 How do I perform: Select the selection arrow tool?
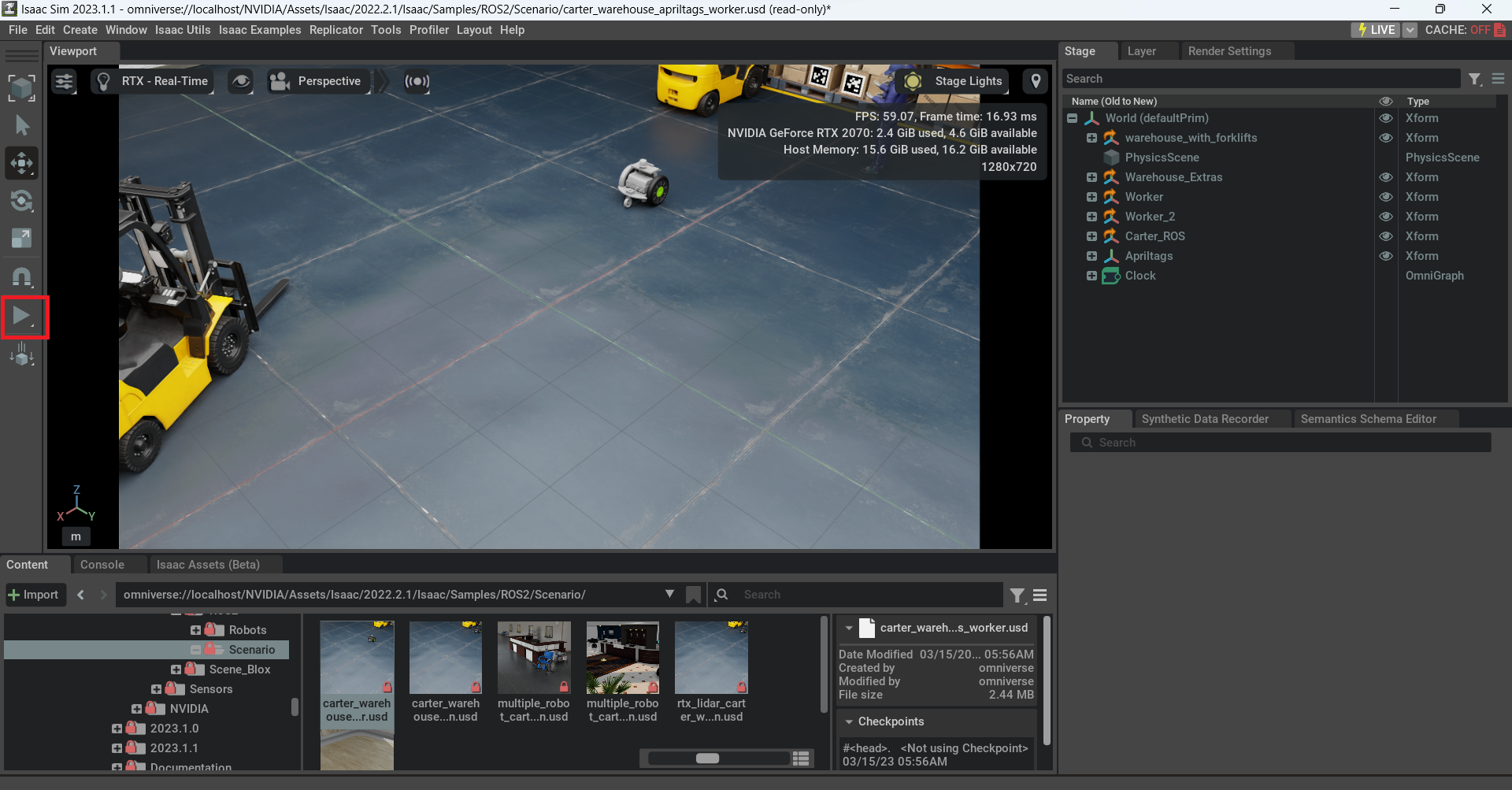[22, 126]
